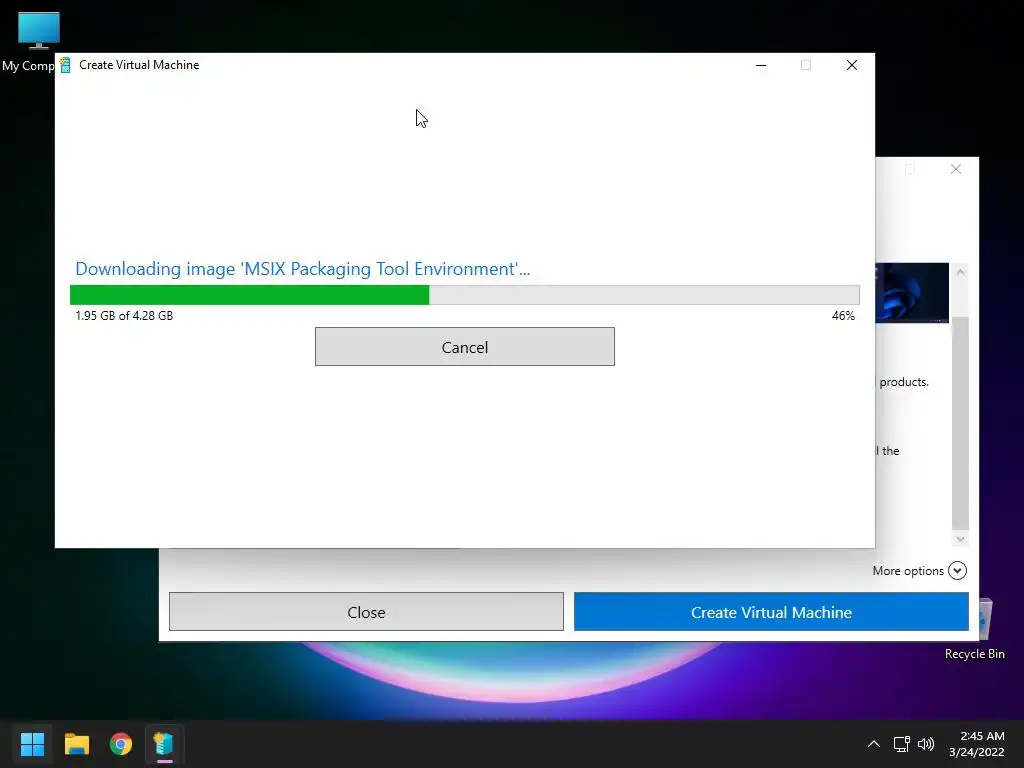Click the green download progress bar
Screen dimensions: 1024x768
(x=464, y=295)
